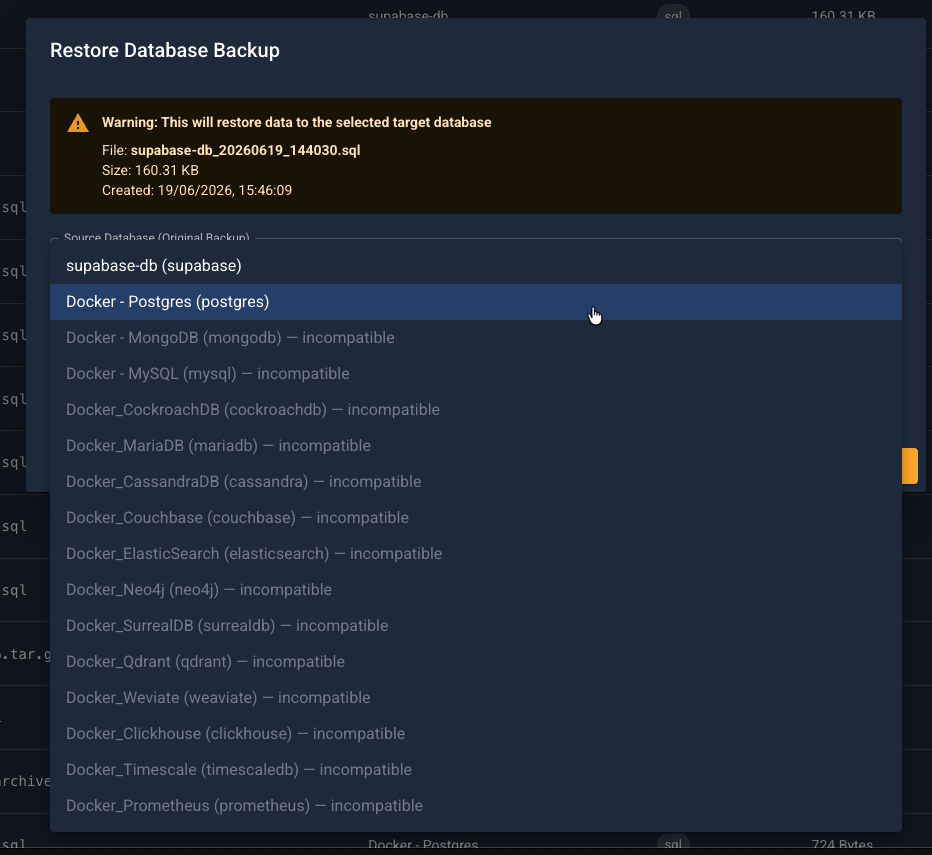Select supabase-db (supabase) option
932x855 pixels.
(x=476, y=266)
